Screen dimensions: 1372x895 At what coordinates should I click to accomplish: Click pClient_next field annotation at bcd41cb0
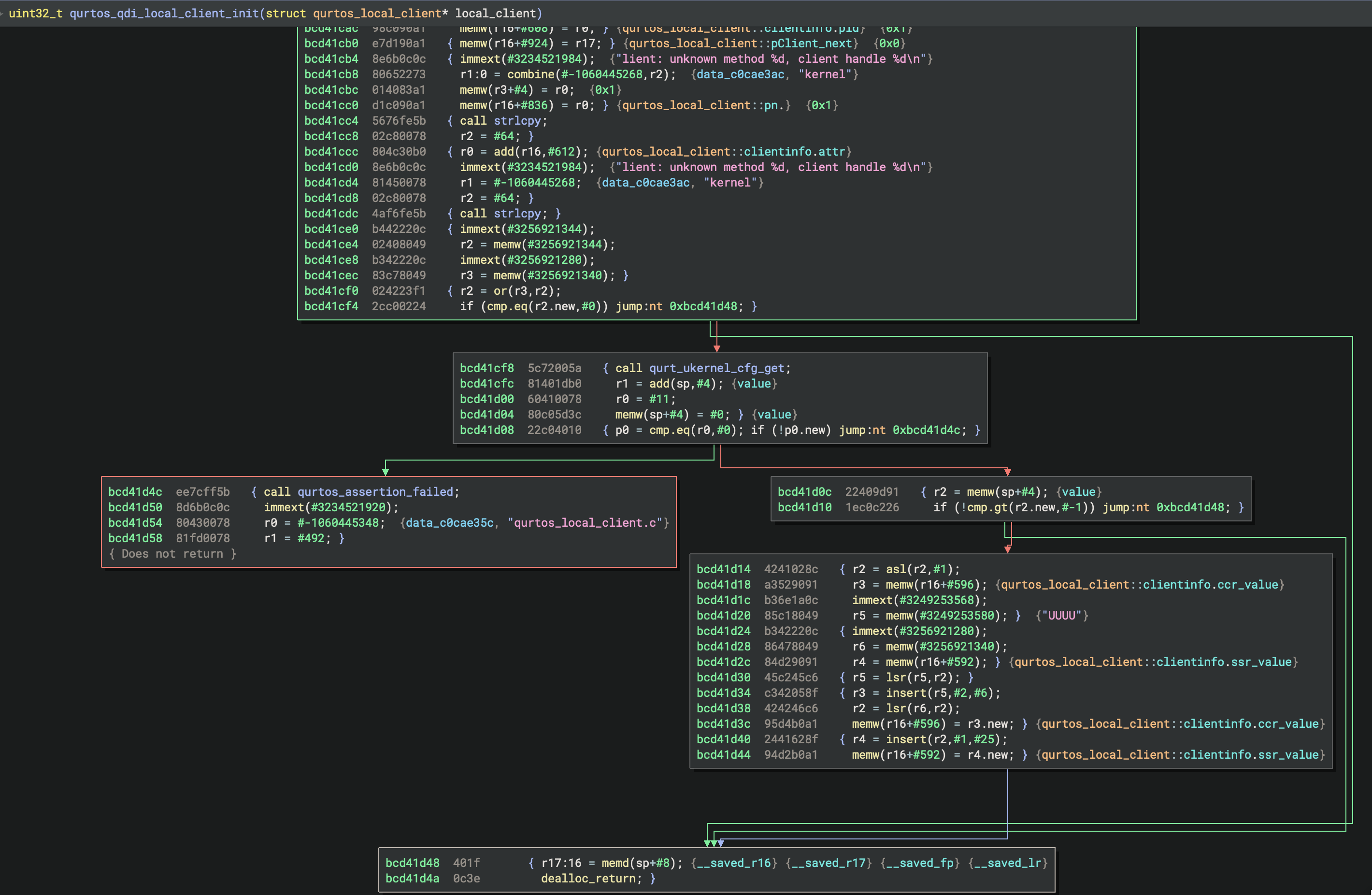point(812,43)
